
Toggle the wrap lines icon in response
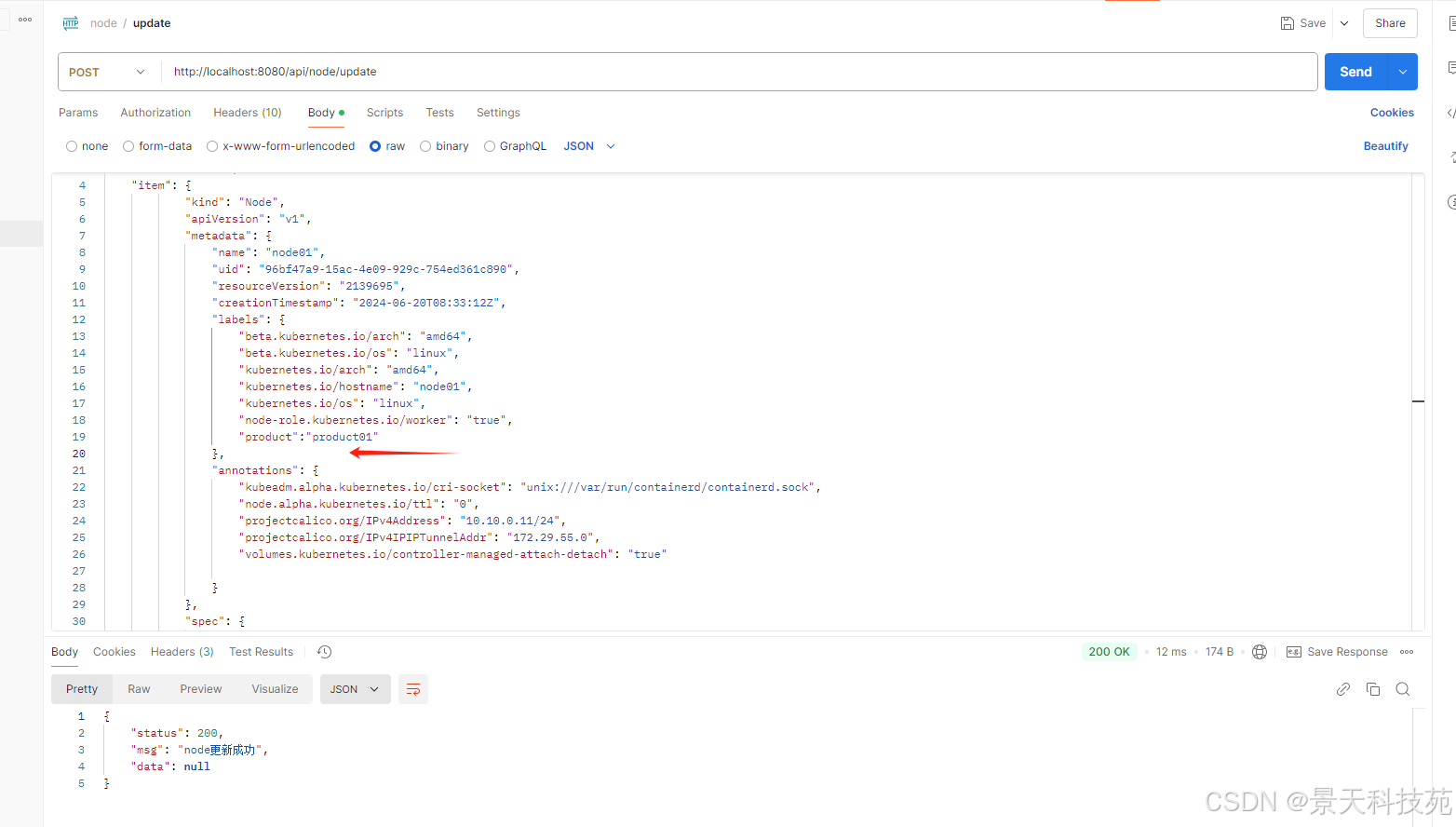tap(413, 689)
